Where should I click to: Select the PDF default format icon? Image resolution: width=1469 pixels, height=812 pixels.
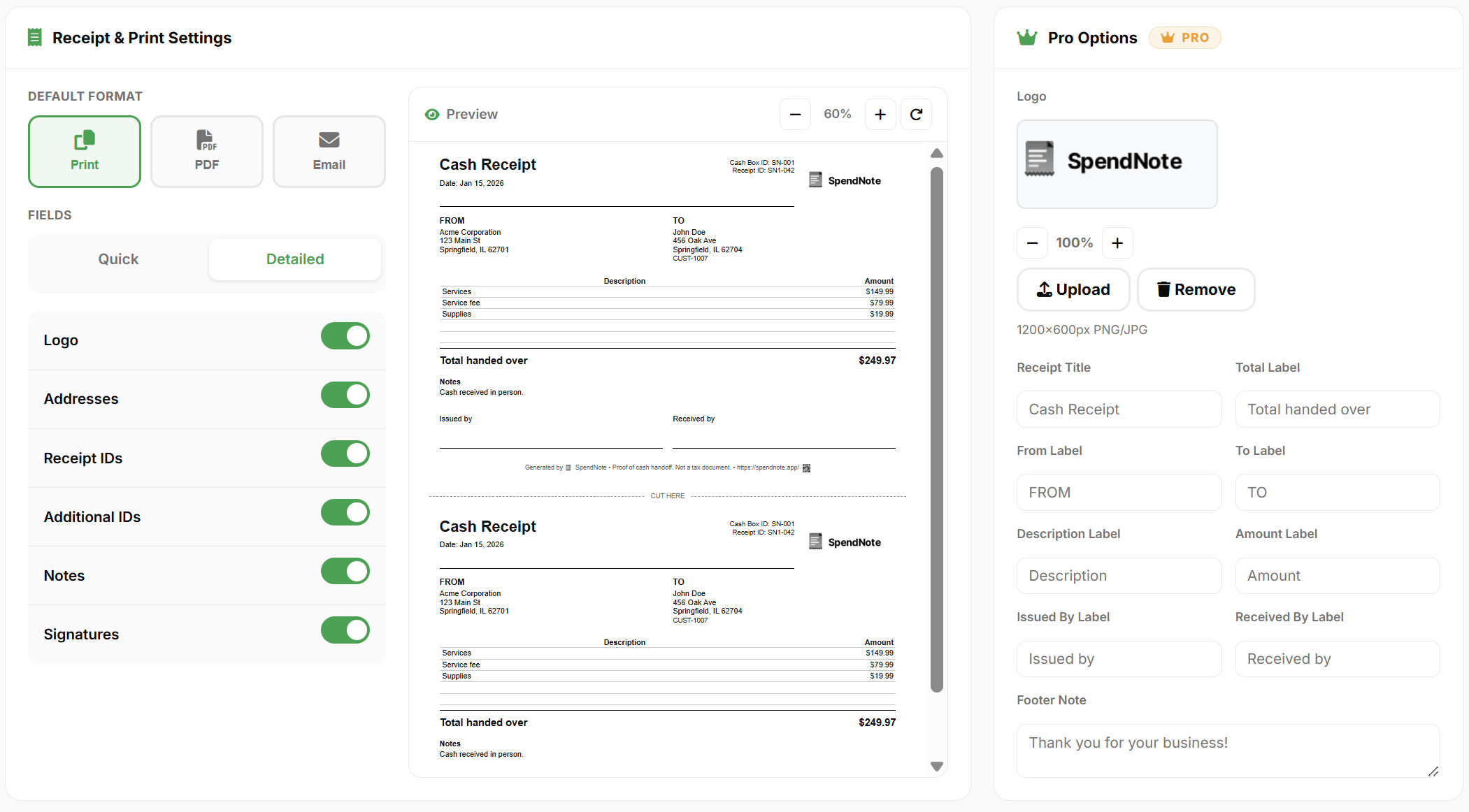206,140
